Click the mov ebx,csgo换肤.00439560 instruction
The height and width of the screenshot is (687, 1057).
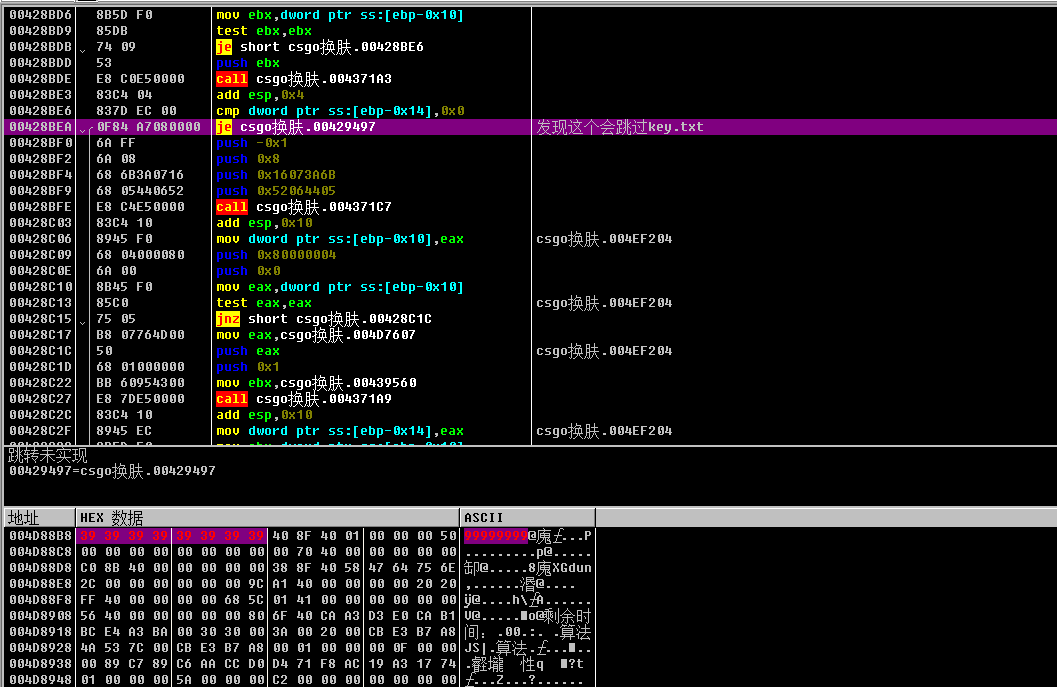316,383
